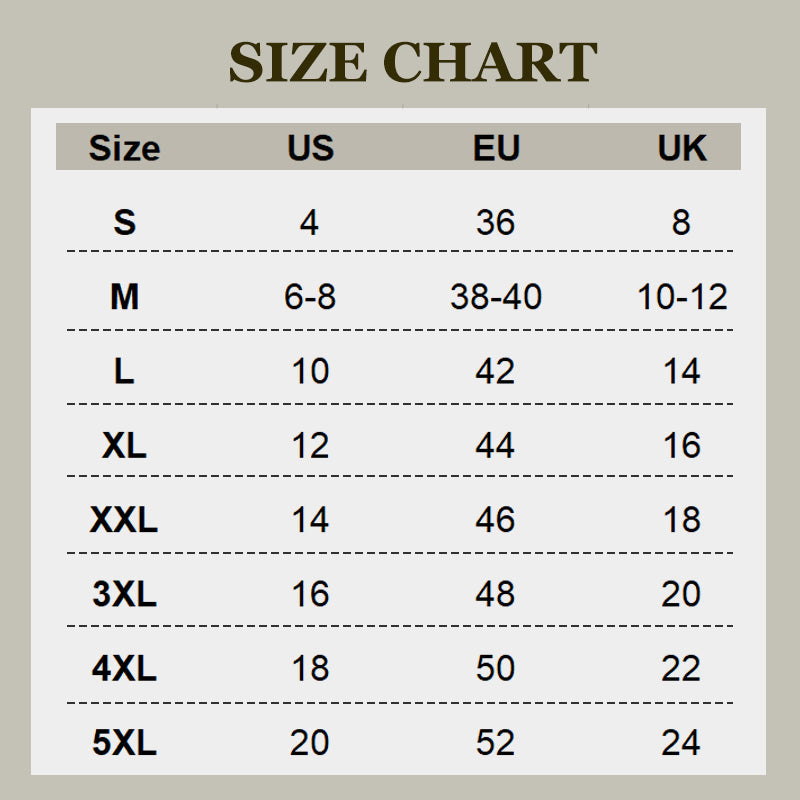This screenshot has width=800, height=800.
Task: Click EU value 38-40
Action: 496,296
